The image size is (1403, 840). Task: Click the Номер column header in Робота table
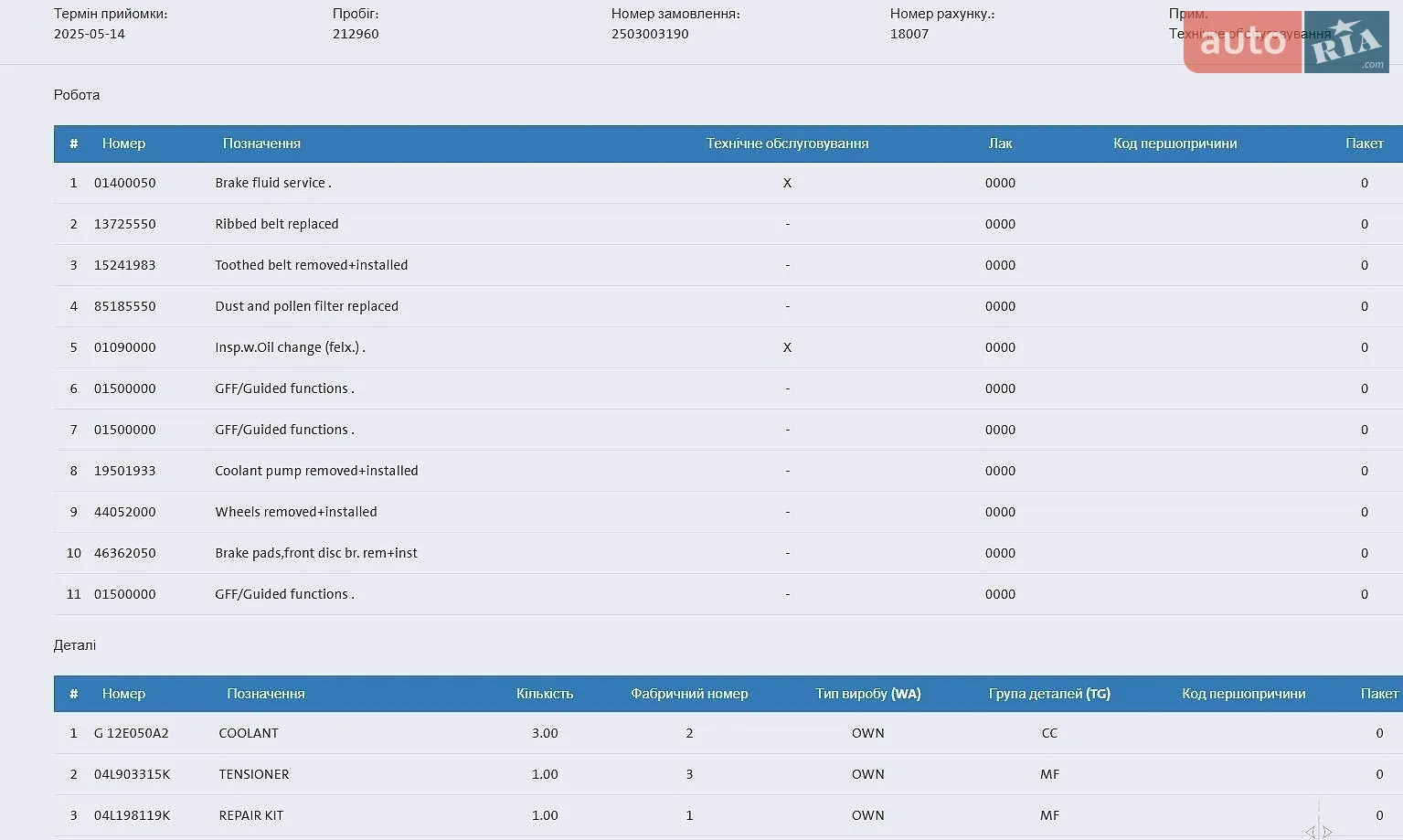pos(123,144)
